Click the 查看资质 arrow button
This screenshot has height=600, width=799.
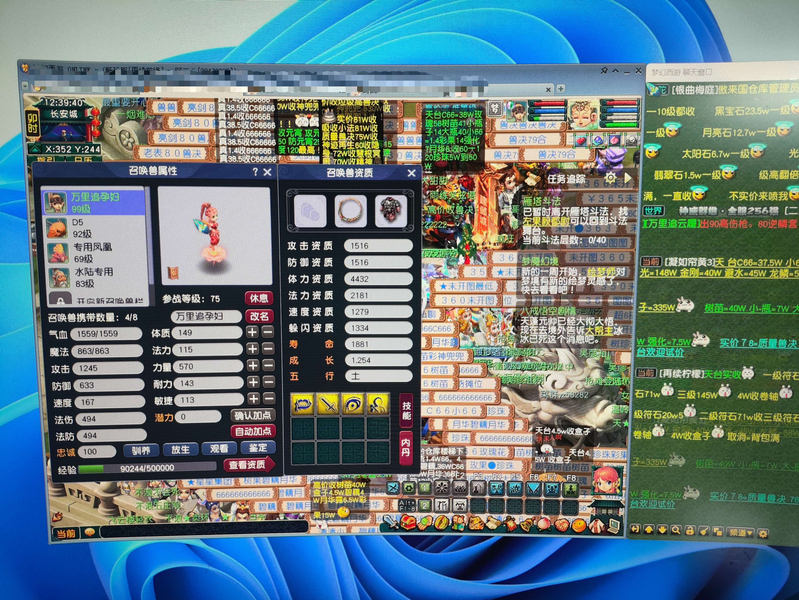click(249, 465)
